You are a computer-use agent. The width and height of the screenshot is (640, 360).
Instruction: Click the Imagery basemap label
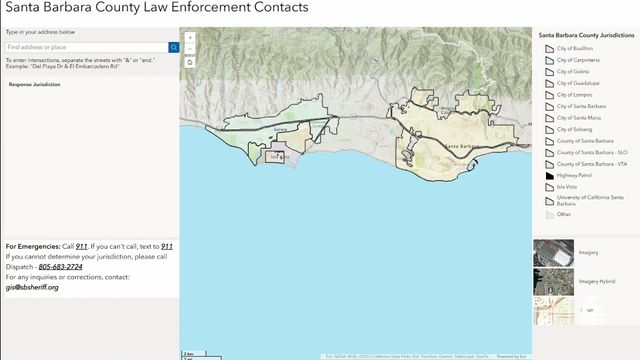click(x=588, y=253)
